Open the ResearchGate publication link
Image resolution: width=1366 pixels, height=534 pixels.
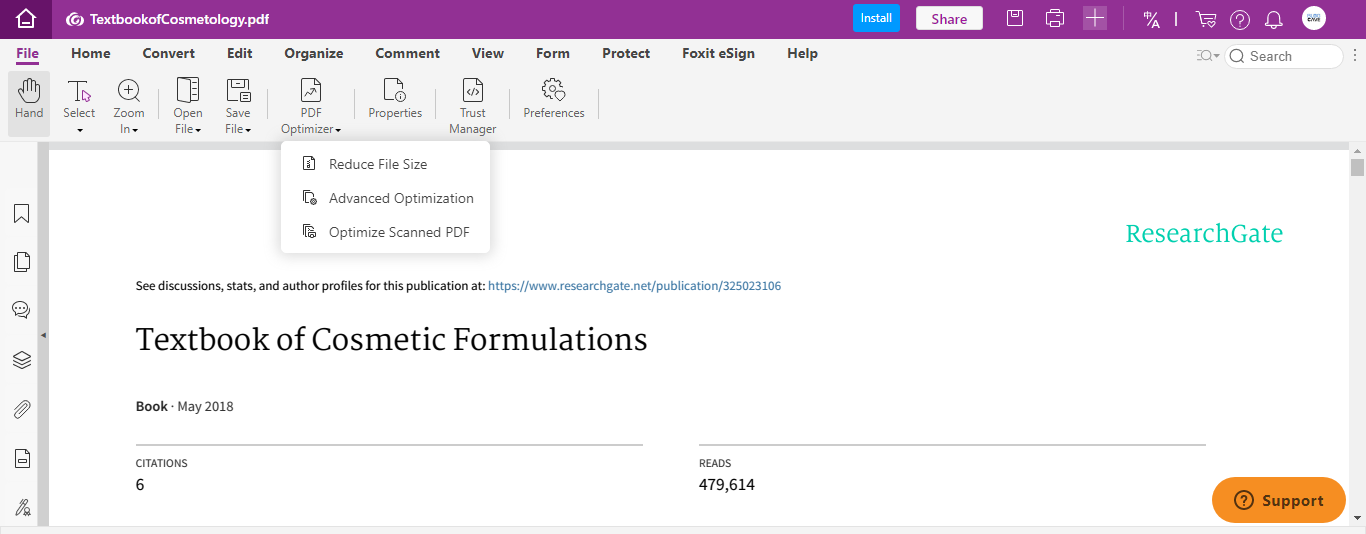pos(634,286)
